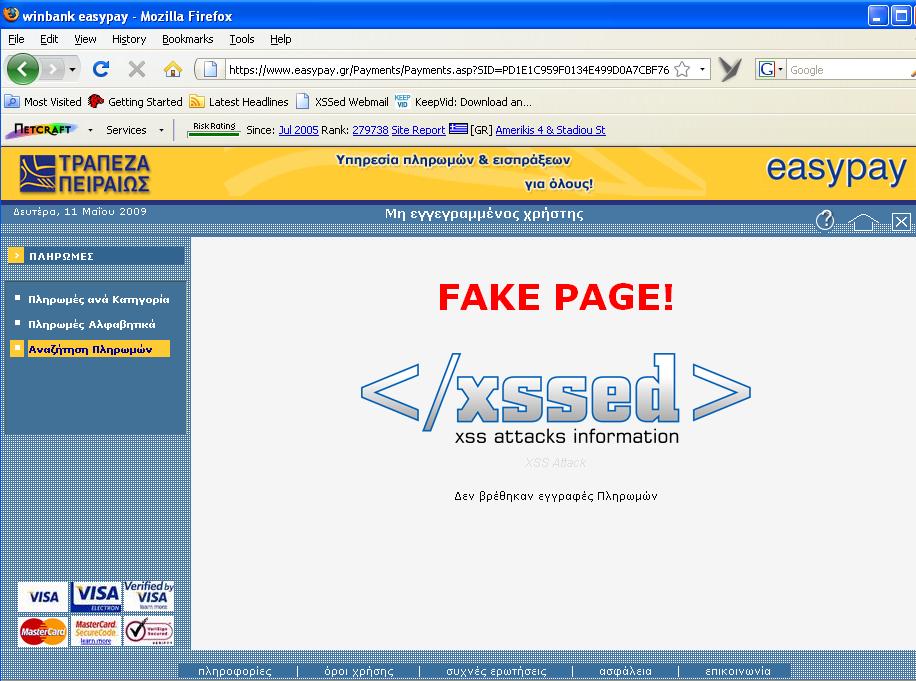
Task: Open the easypay help question mark icon
Action: tap(825, 220)
